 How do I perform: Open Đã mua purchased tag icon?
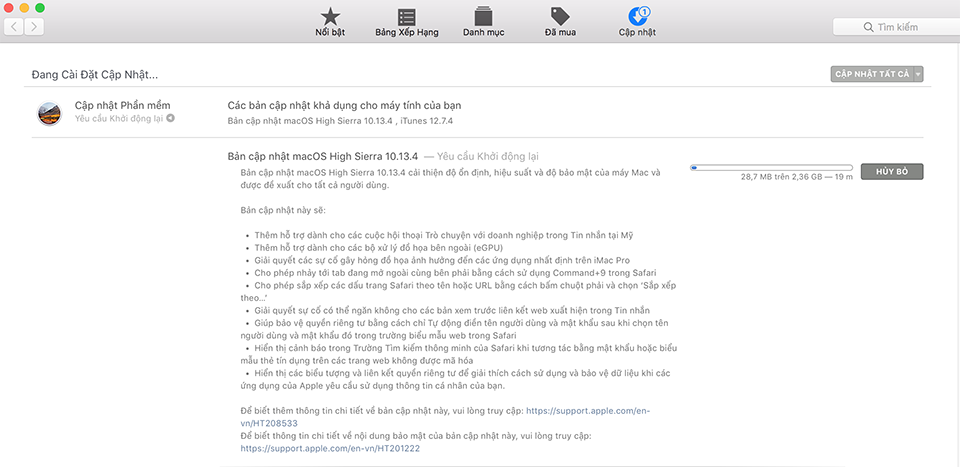pos(560,16)
